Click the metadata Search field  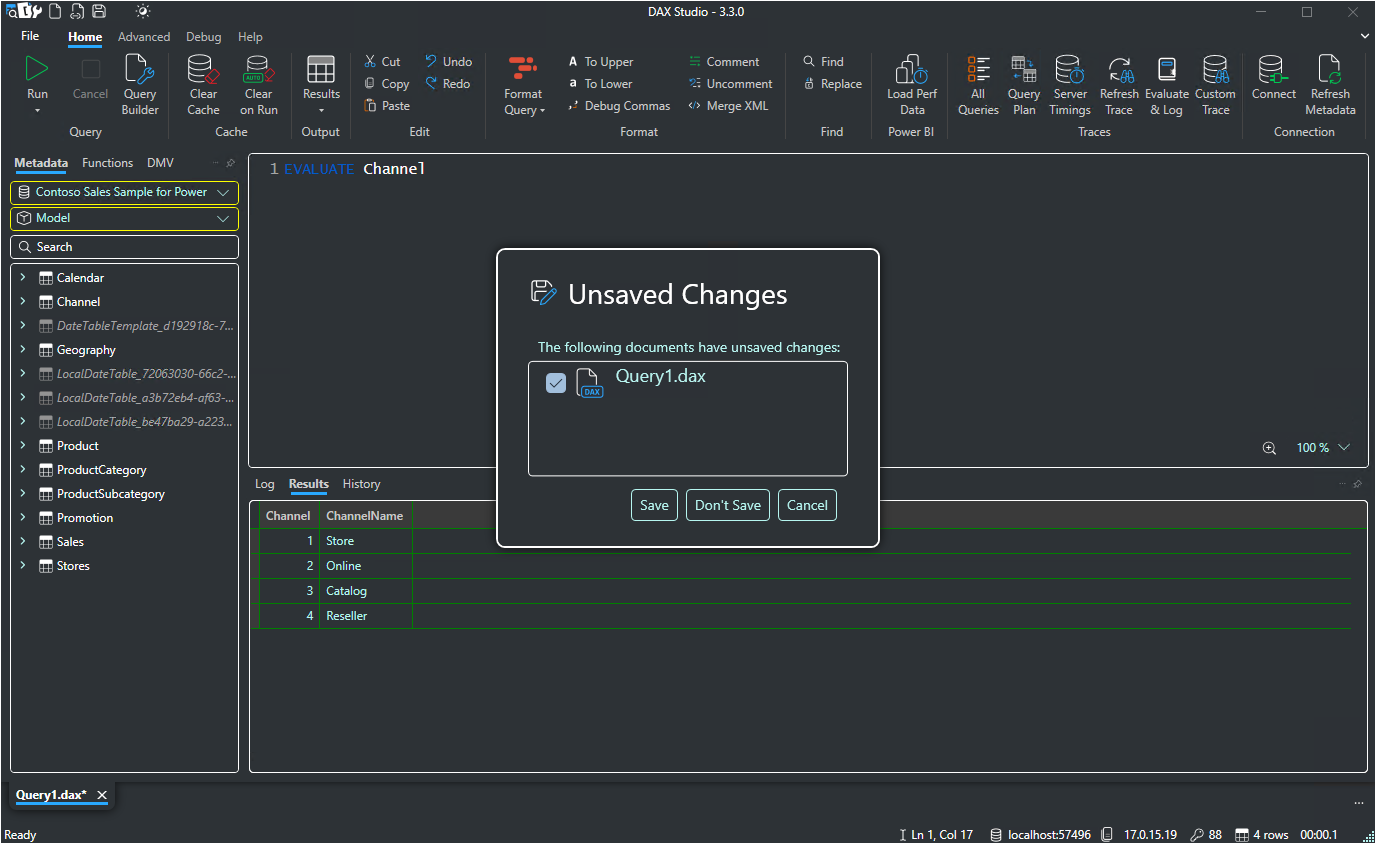click(x=125, y=247)
